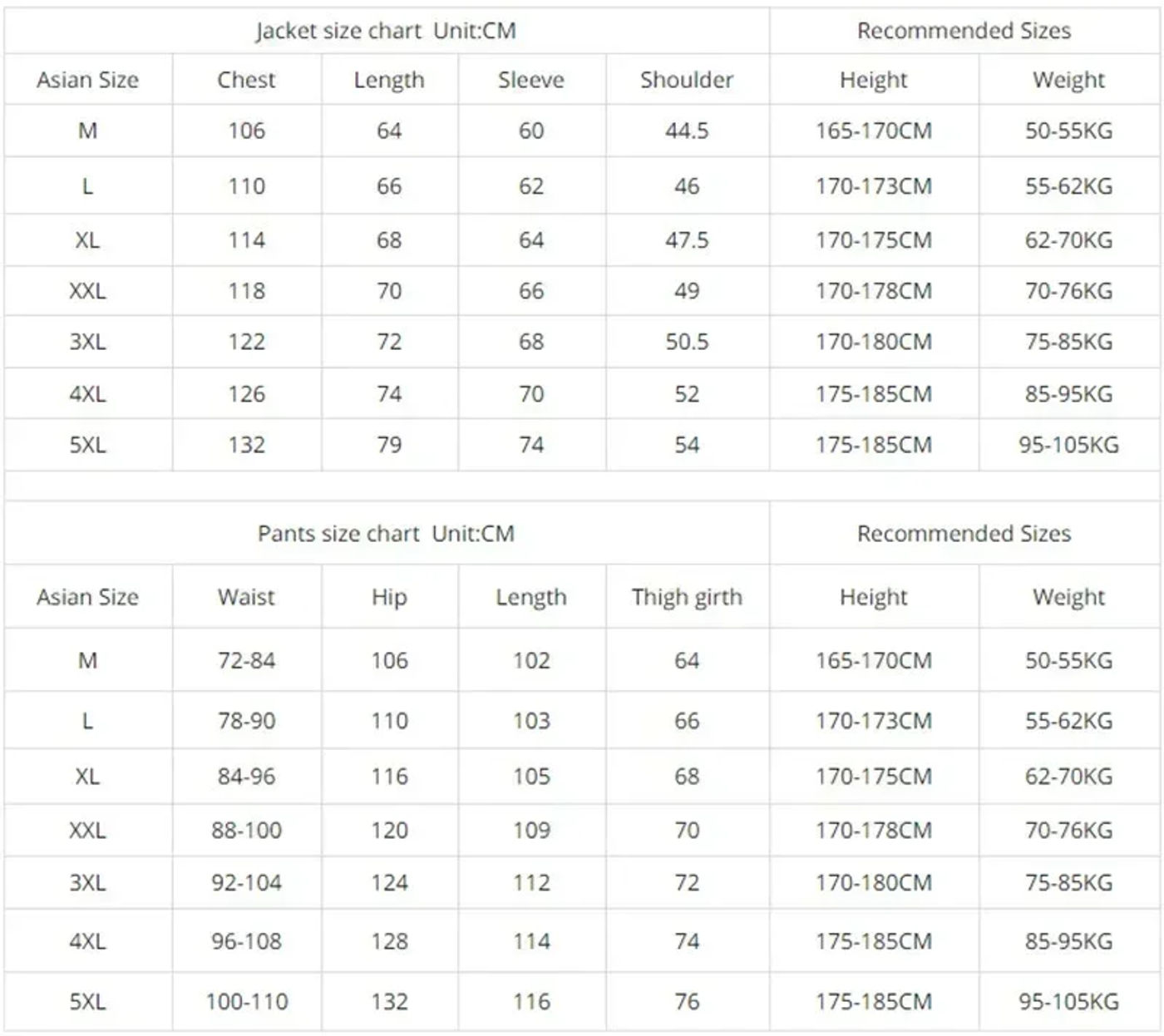The height and width of the screenshot is (1036, 1164).
Task: Click the 95-105KG weight in jacket table
Action: point(1069,445)
